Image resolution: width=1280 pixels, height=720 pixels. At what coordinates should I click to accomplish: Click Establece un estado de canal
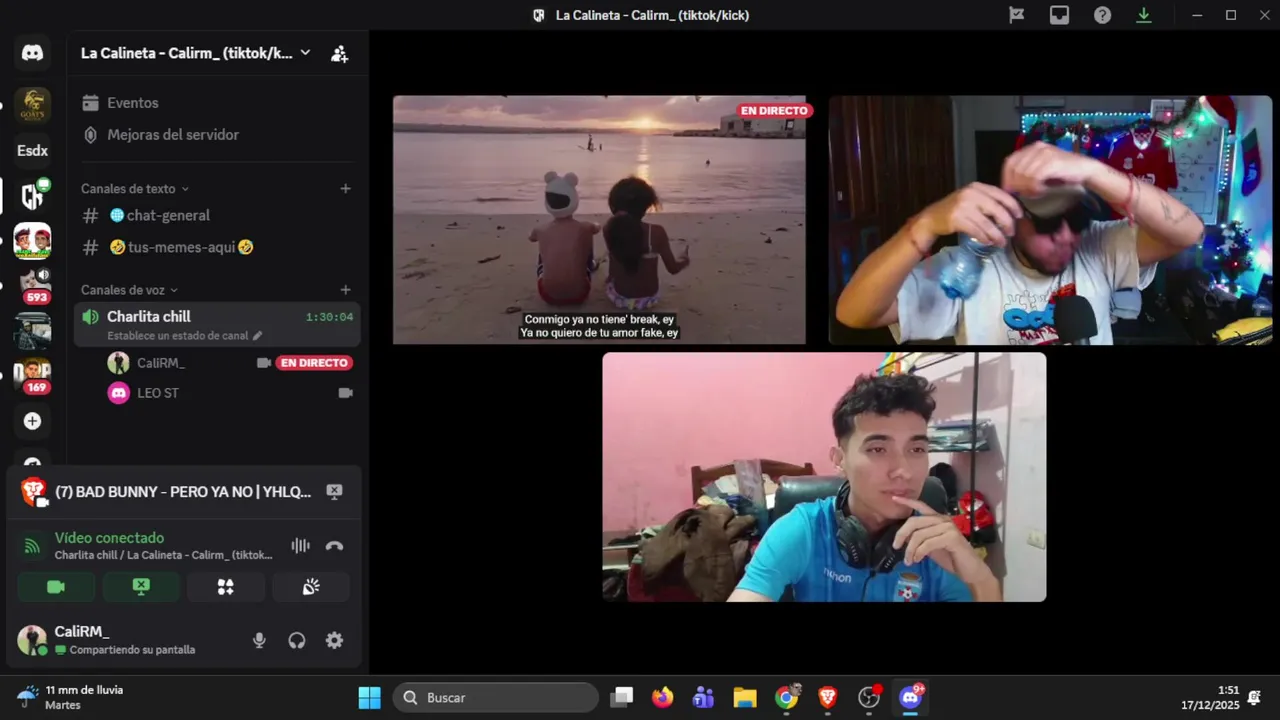184,336
